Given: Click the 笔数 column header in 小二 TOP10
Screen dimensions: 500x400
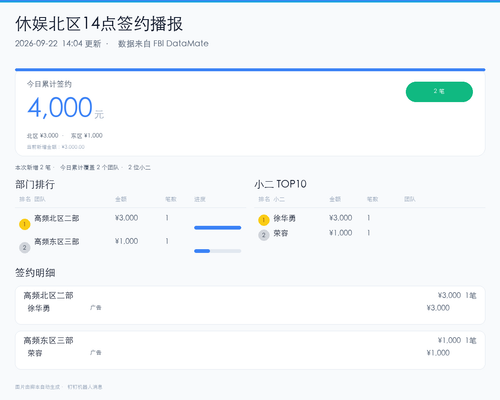Looking at the screenshot, I should pyautogui.click(x=372, y=199).
